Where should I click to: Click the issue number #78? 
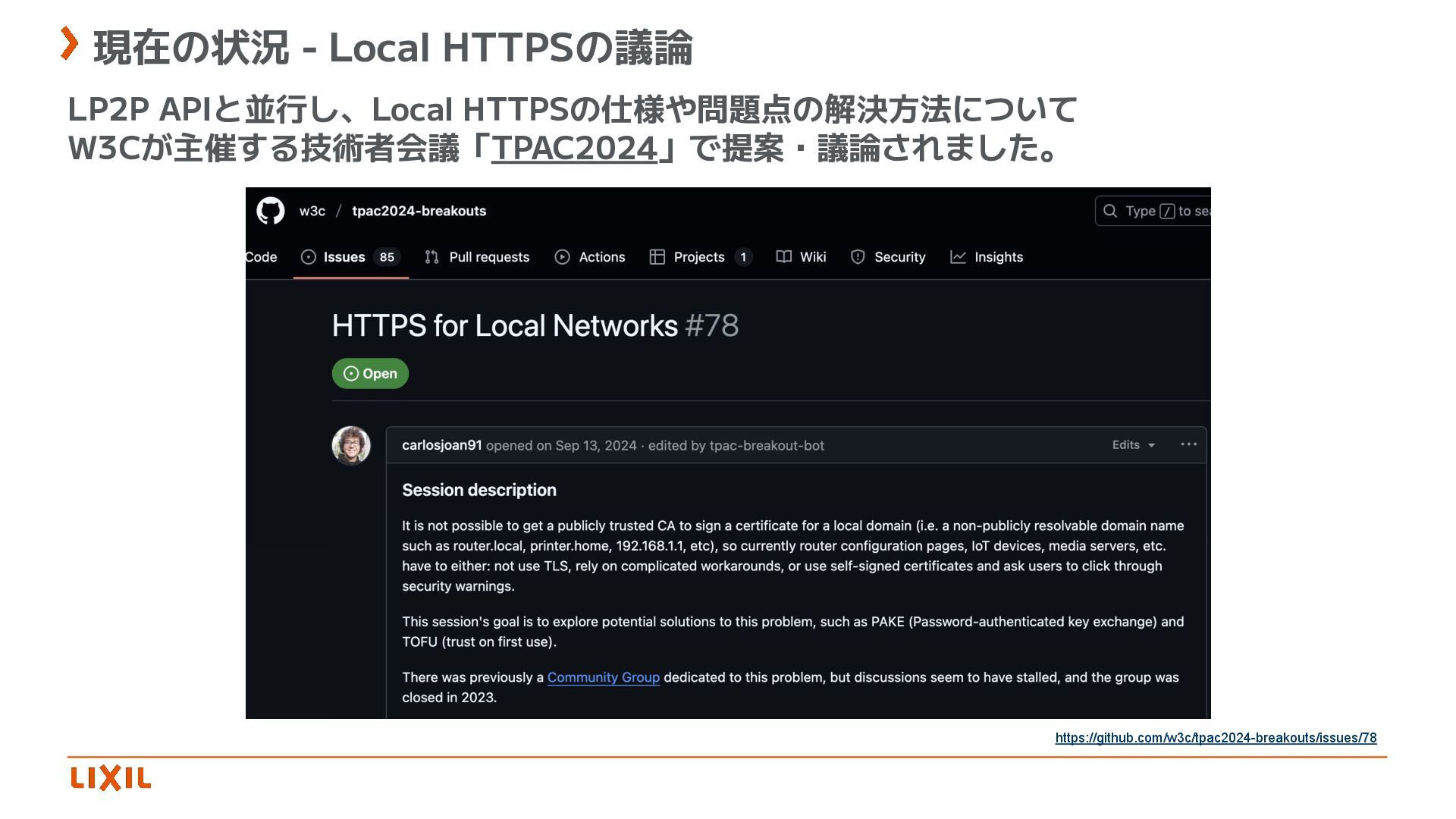[x=712, y=326]
